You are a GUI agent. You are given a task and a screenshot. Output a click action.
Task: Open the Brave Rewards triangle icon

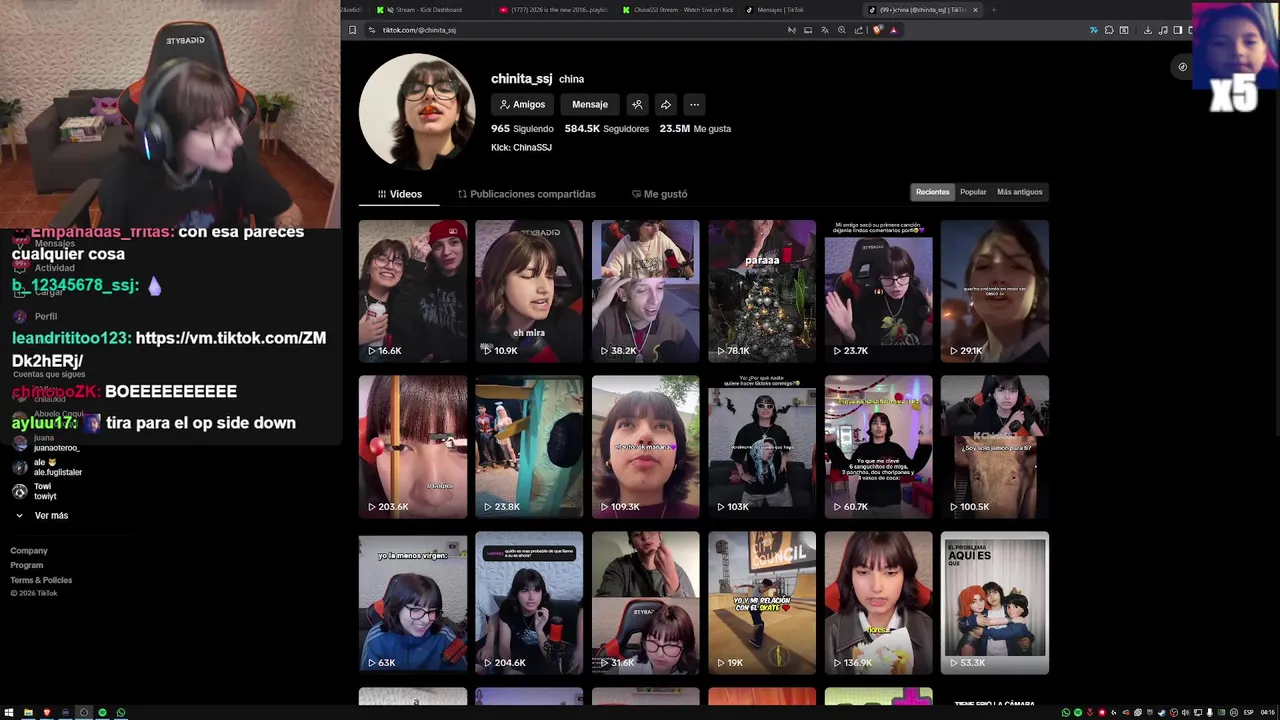pyautogui.click(x=893, y=30)
